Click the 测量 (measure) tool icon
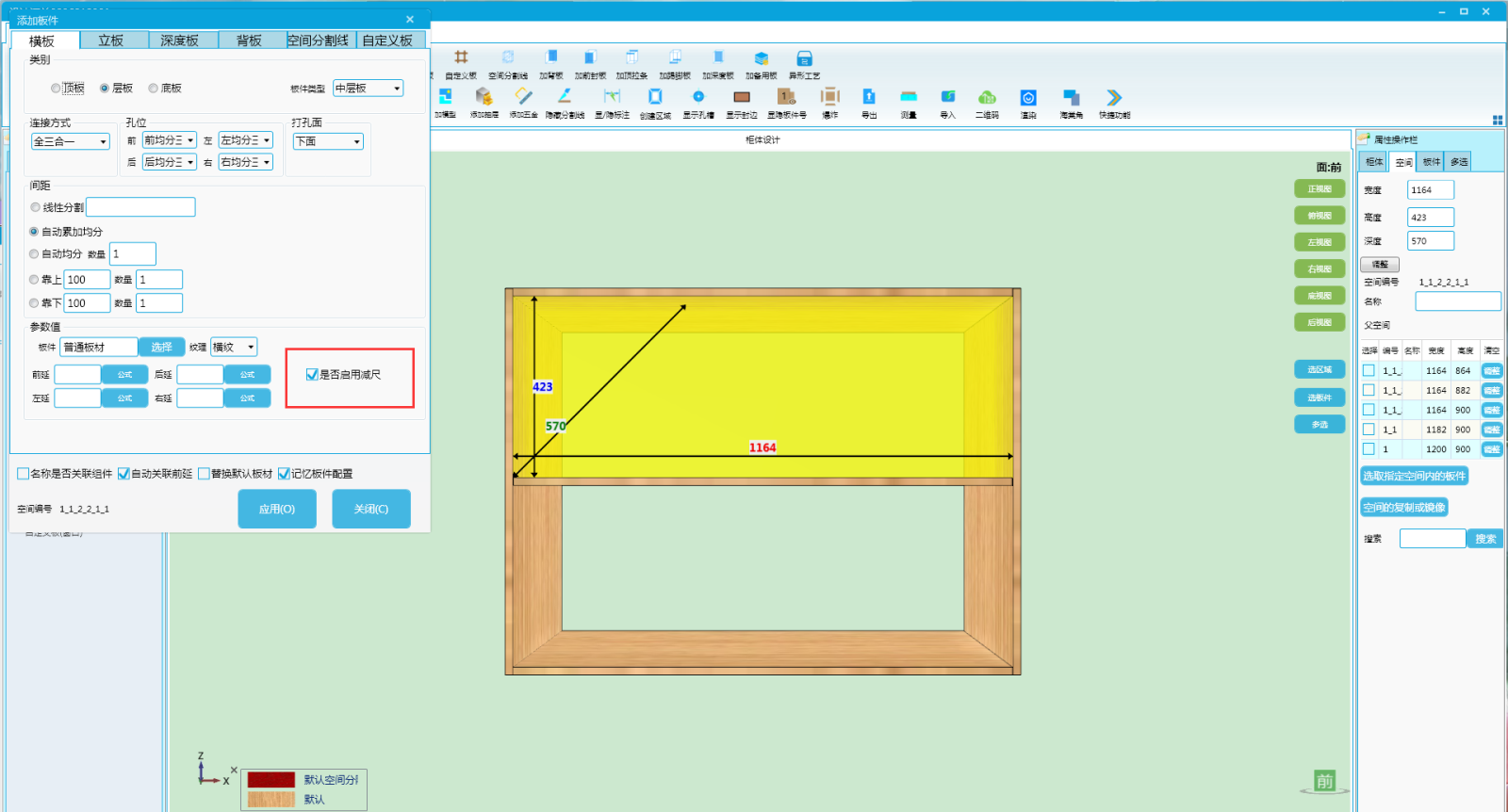 [909, 97]
